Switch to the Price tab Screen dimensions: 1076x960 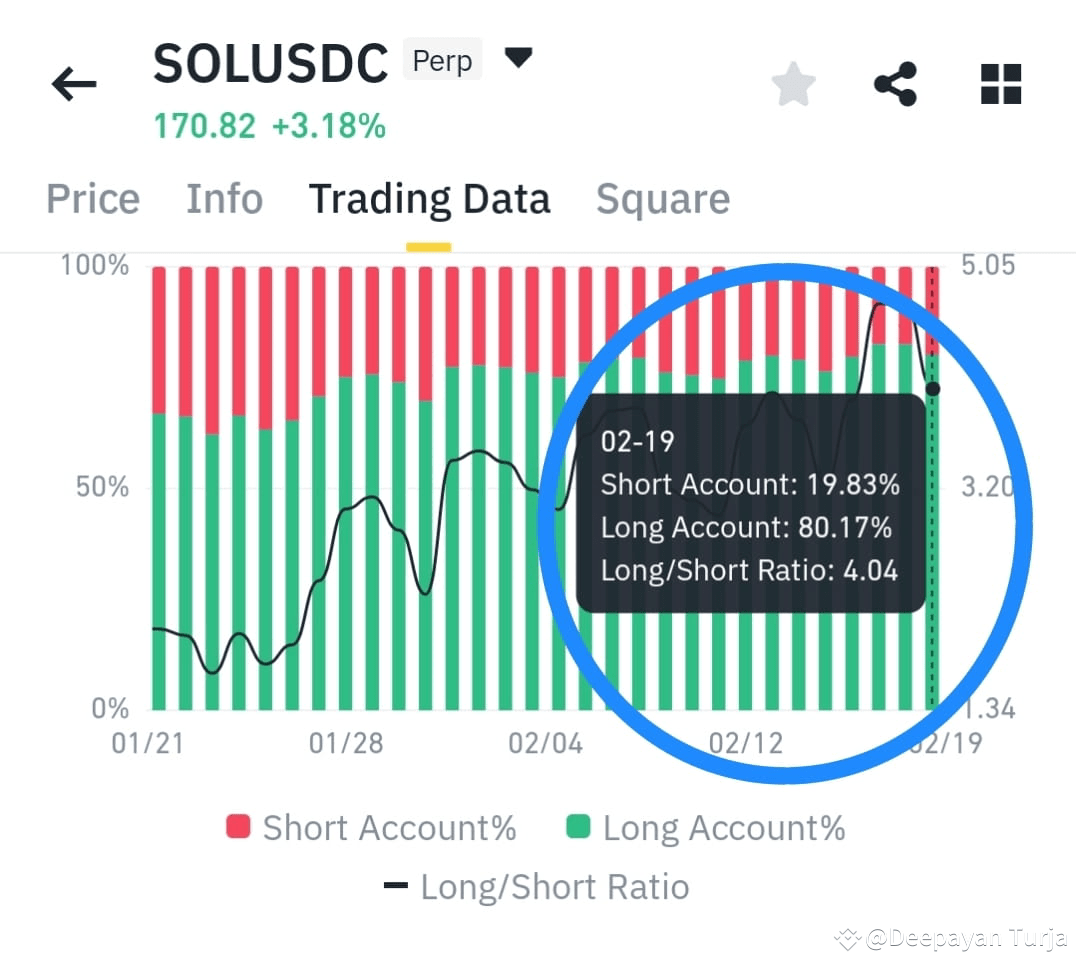point(92,199)
